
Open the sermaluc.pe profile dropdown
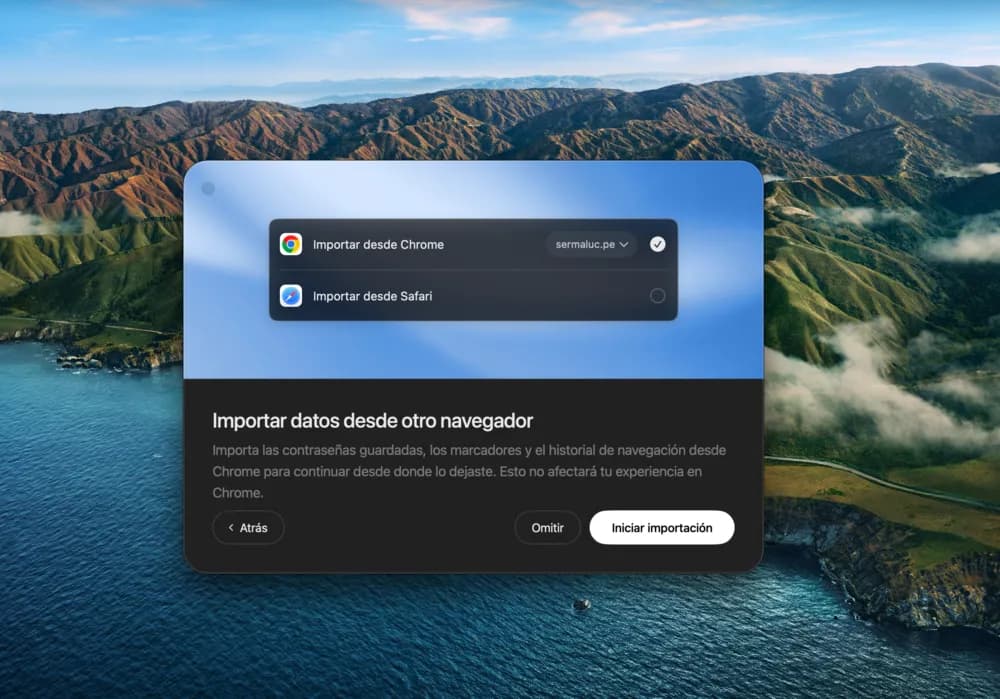591,244
